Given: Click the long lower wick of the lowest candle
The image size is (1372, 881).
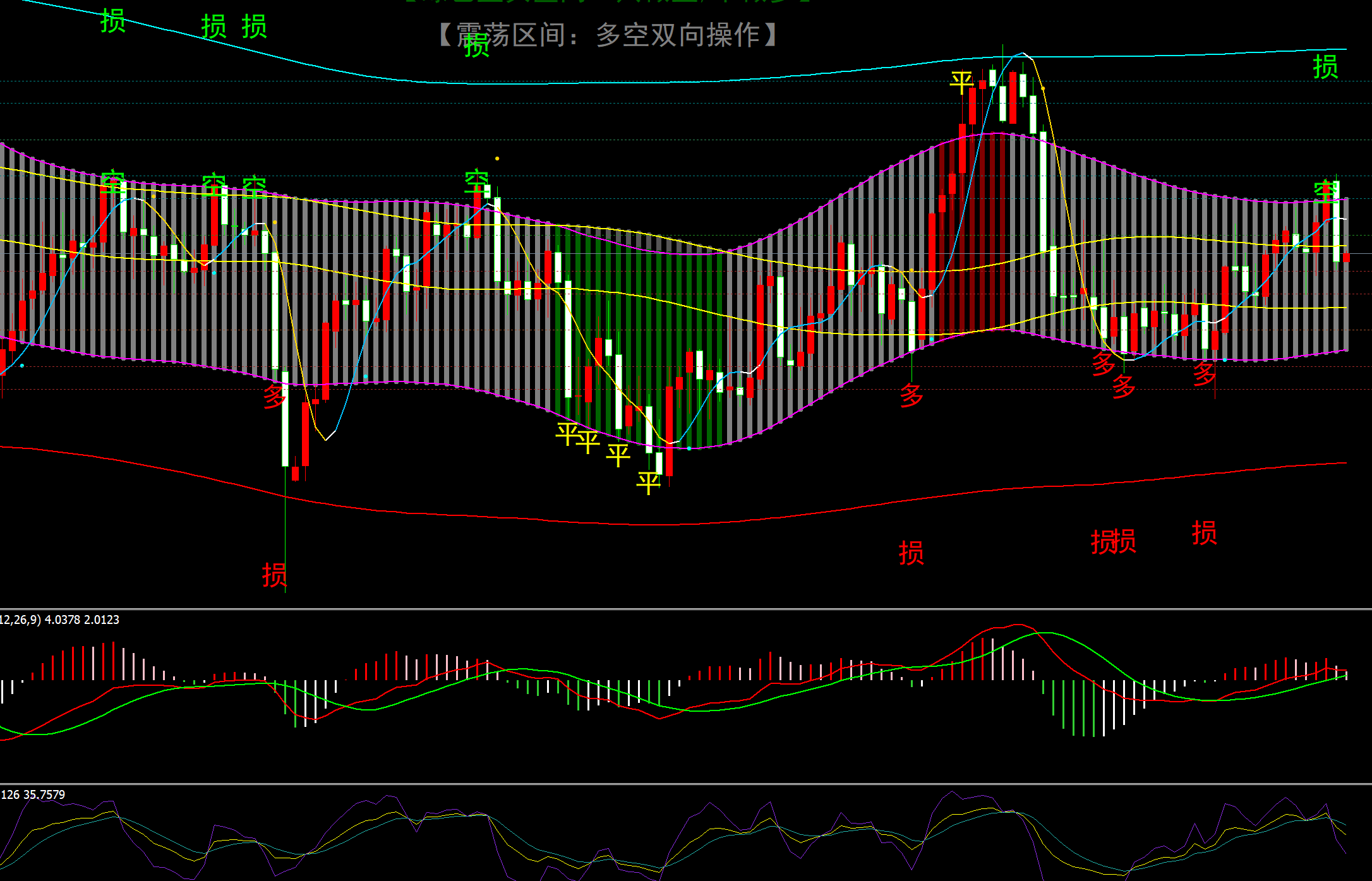Looking at the screenshot, I should (x=286, y=537).
